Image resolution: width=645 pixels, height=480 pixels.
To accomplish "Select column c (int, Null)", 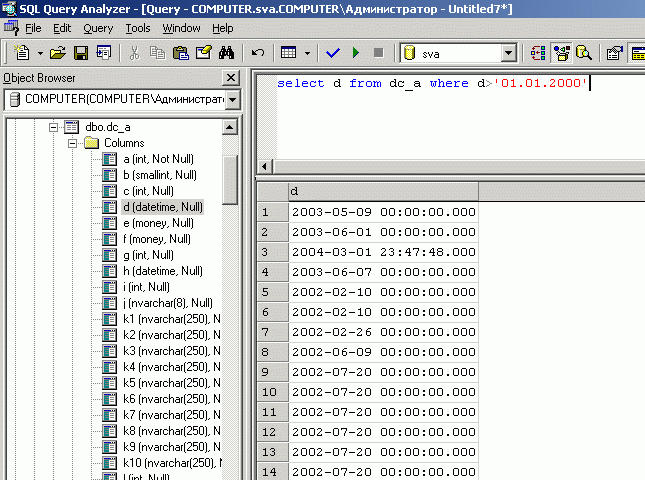I will 148,191.
